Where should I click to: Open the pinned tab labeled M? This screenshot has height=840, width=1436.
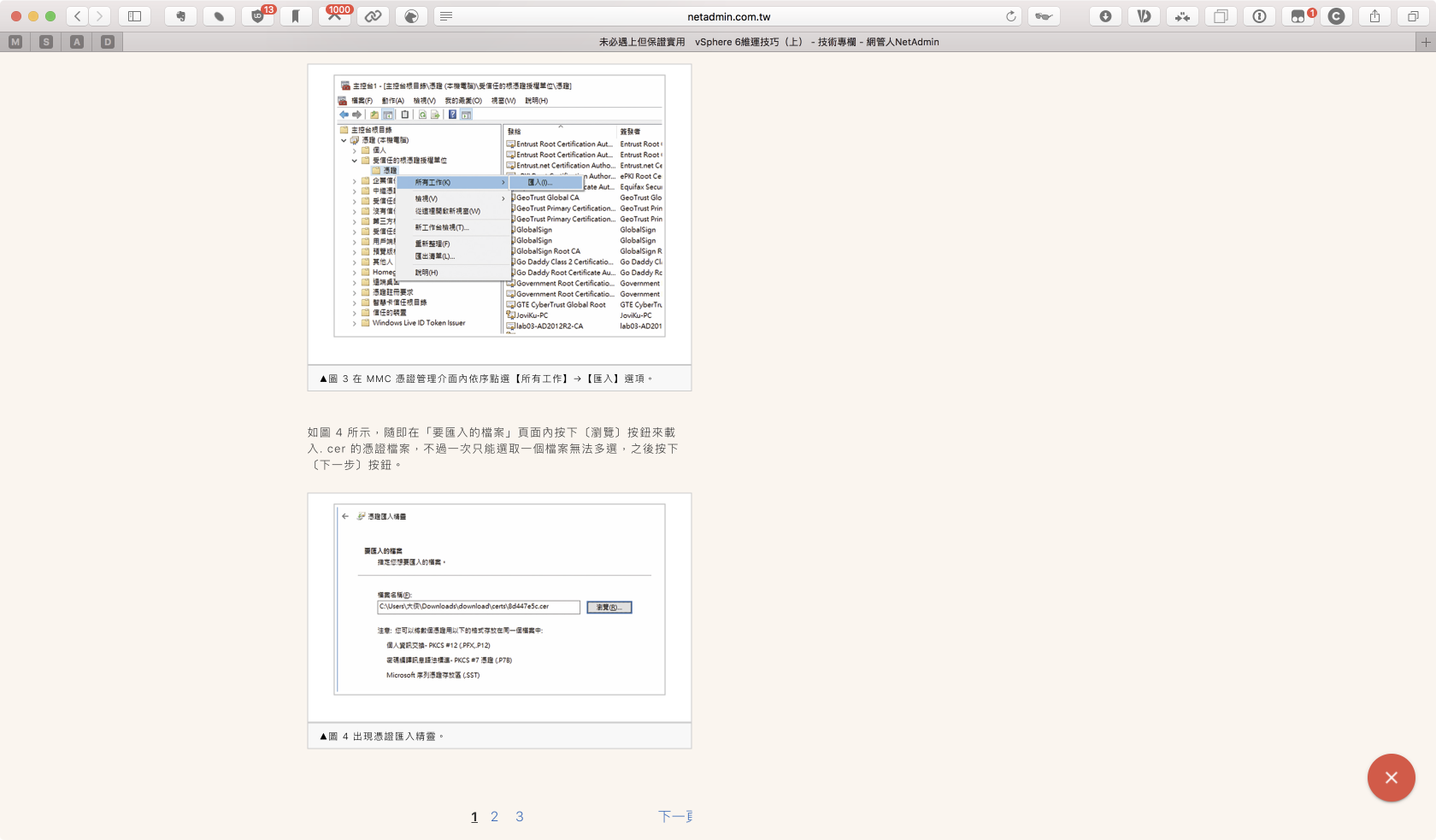tap(15, 42)
